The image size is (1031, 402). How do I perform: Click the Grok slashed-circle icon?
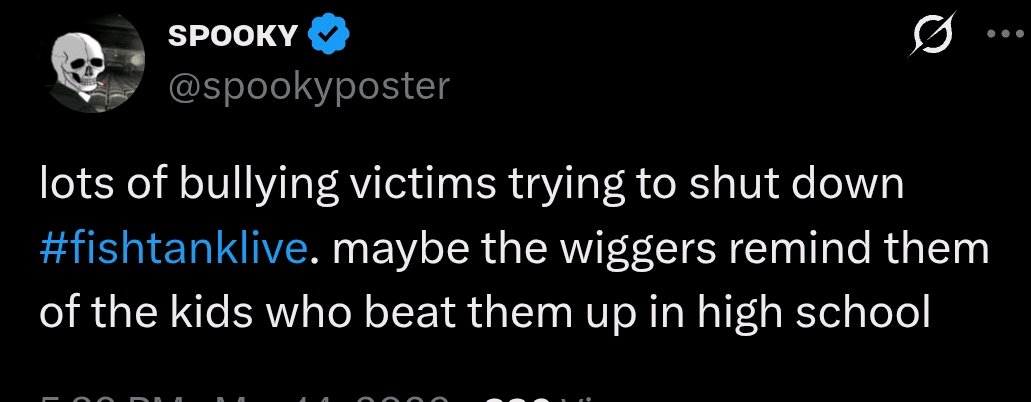(x=931, y=36)
